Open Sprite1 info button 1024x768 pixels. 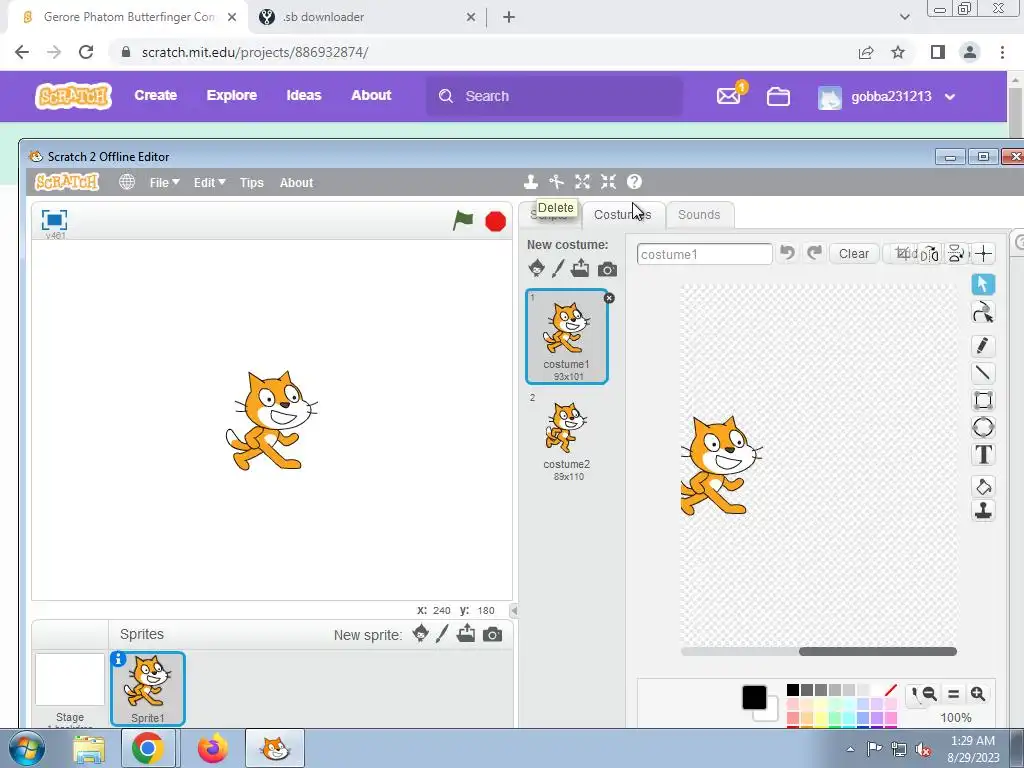tap(118, 659)
